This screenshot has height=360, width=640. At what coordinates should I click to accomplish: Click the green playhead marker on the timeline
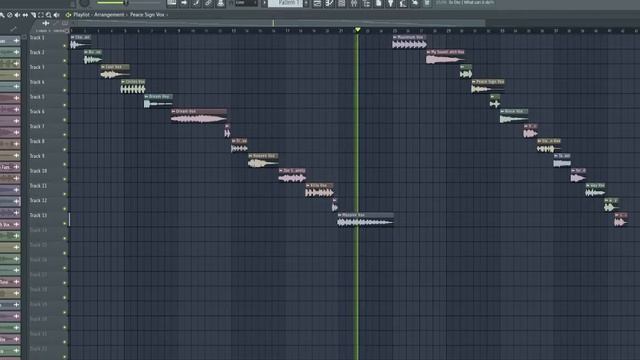358,30
